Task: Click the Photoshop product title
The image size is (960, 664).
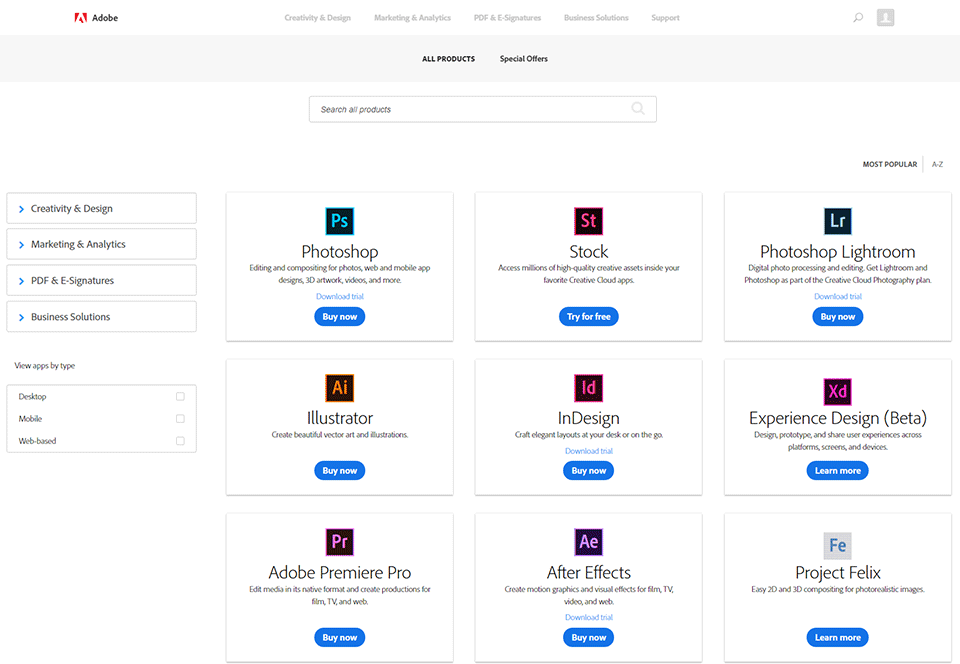Action: 340,252
